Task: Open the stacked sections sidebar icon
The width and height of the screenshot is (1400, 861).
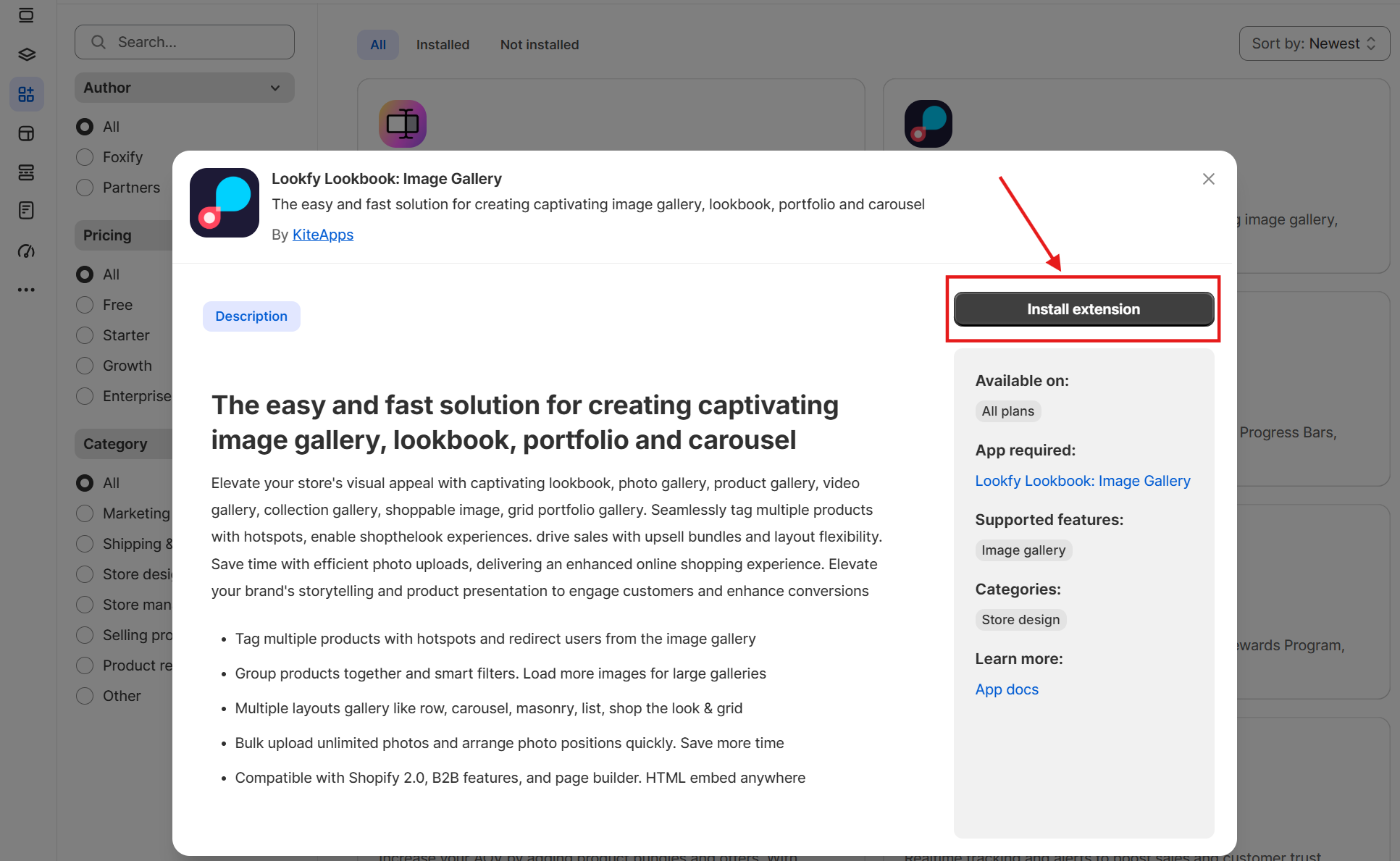Action: pyautogui.click(x=26, y=172)
